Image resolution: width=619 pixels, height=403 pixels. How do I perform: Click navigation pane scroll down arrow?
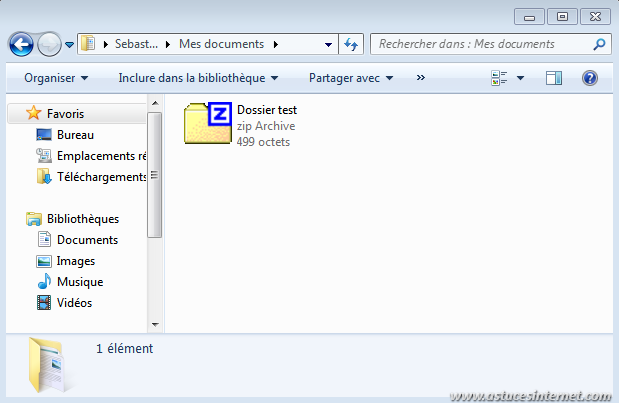pyautogui.click(x=155, y=324)
